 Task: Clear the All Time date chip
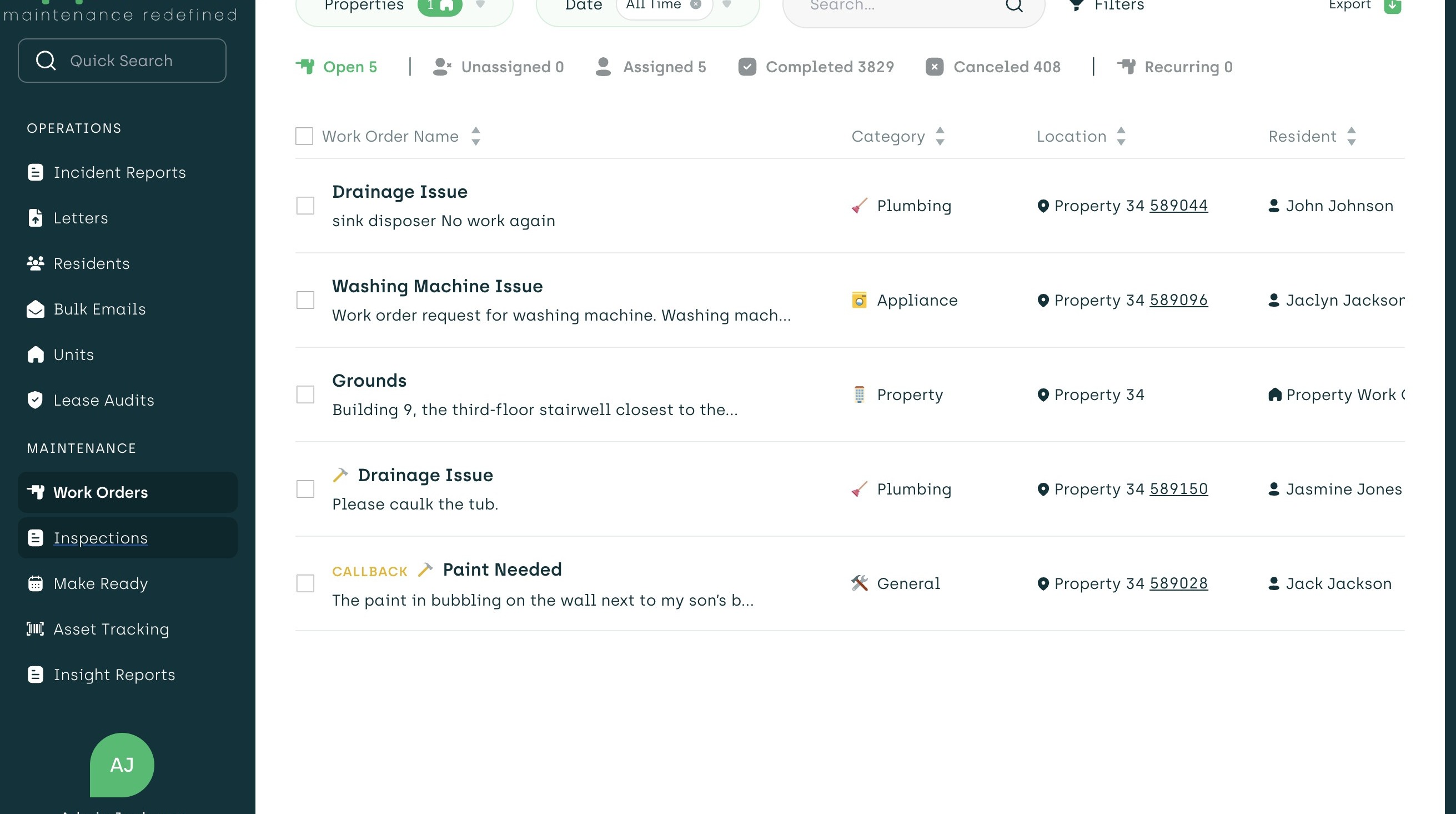pyautogui.click(x=696, y=4)
